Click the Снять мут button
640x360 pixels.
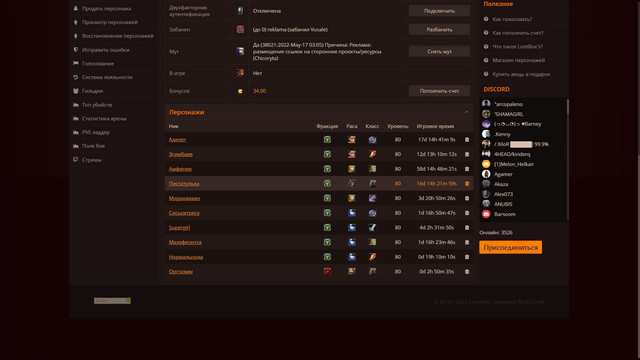pos(440,51)
